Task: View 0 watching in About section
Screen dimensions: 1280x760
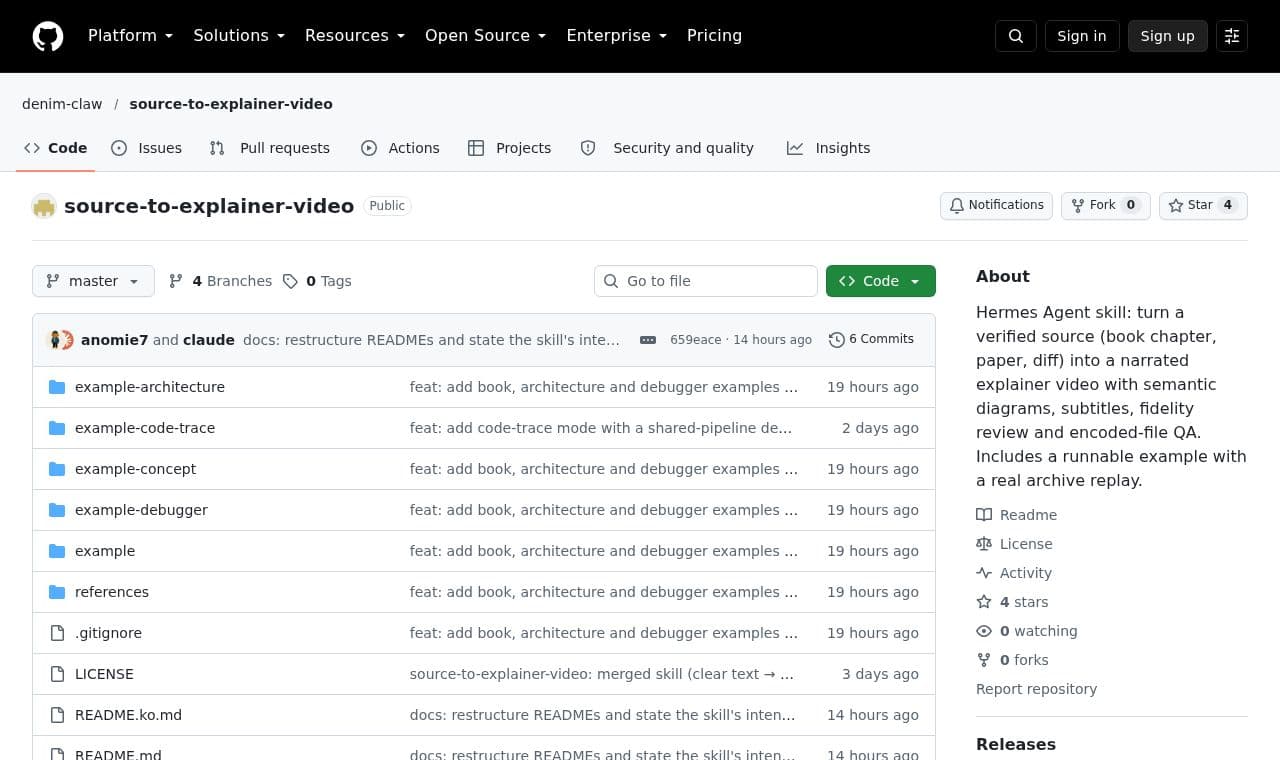Action: (1027, 631)
